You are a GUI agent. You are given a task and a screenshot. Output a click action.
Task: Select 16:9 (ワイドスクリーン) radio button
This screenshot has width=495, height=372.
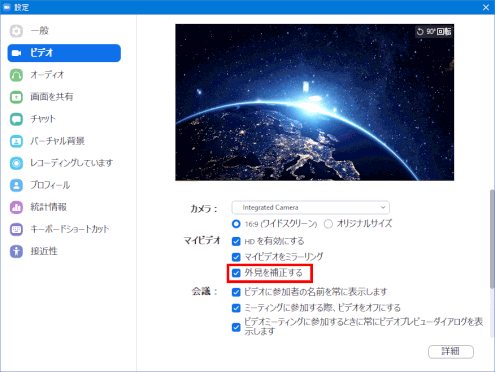[236, 224]
